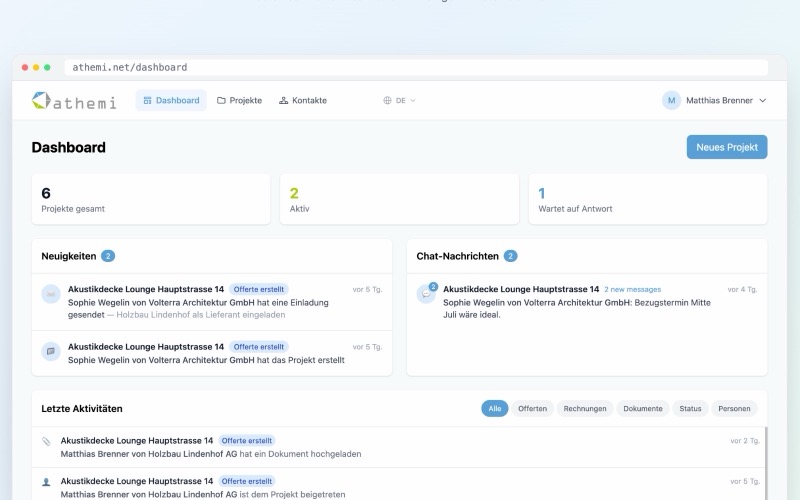Open Kontakte tab
800x500 pixels.
coord(303,101)
